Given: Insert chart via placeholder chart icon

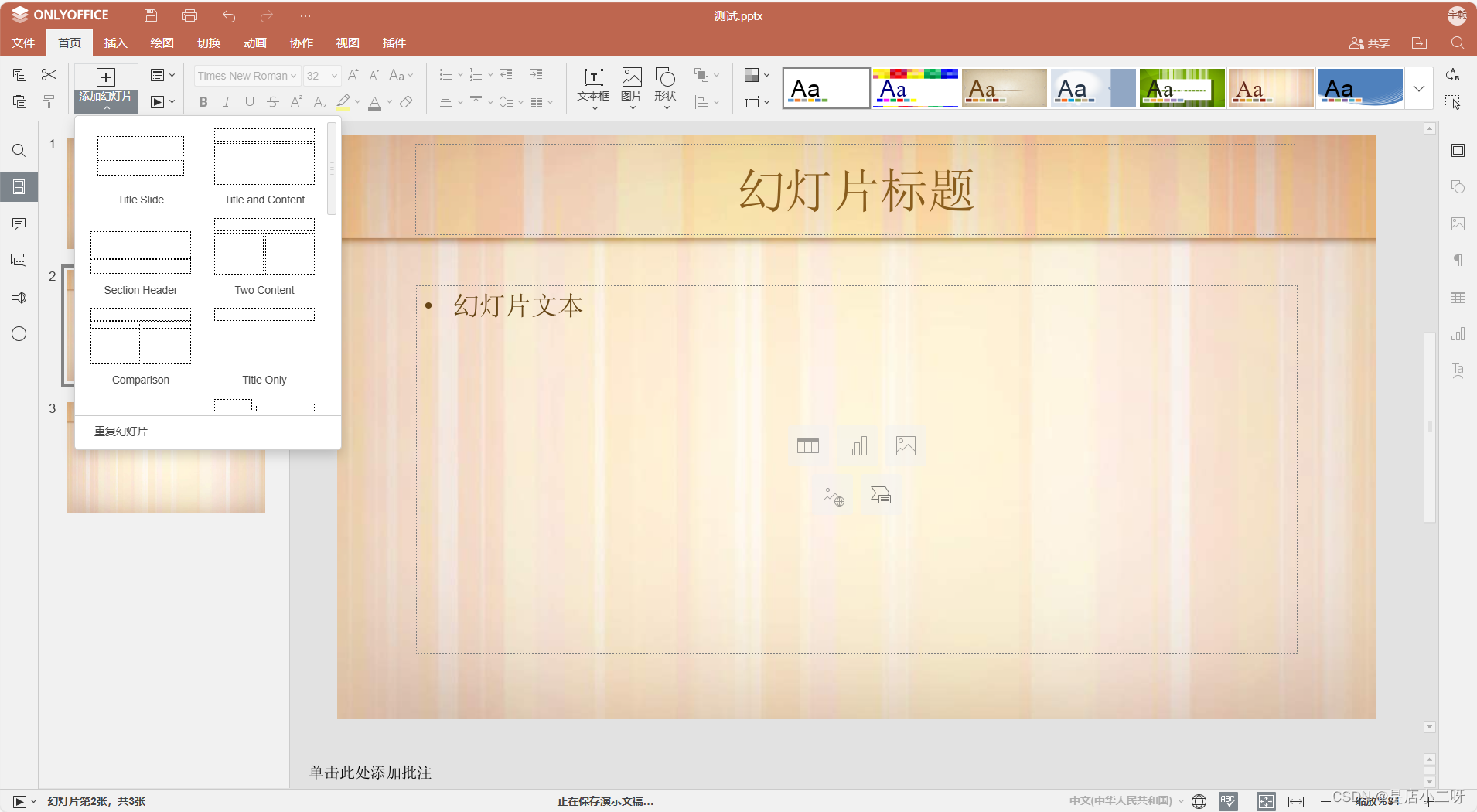Looking at the screenshot, I should (857, 446).
